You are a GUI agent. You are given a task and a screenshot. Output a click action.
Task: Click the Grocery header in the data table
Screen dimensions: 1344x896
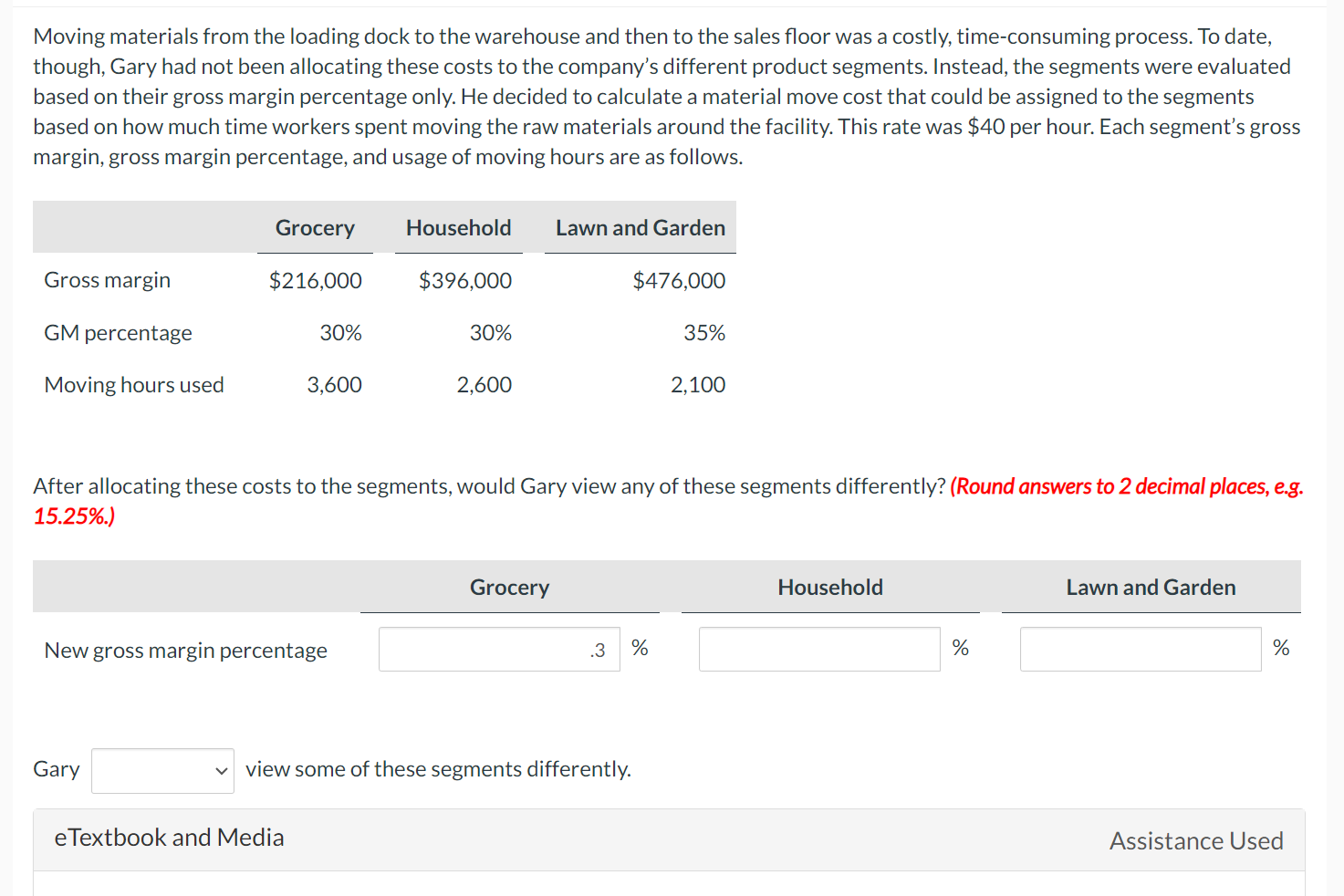[x=315, y=228]
